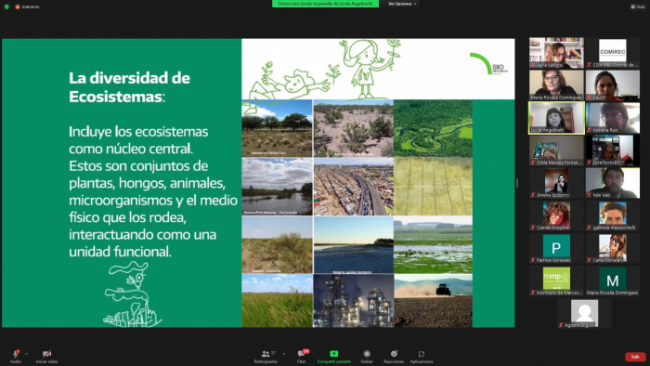Select the COMIREC participant thumbnail
The image size is (650, 366).
point(612,53)
